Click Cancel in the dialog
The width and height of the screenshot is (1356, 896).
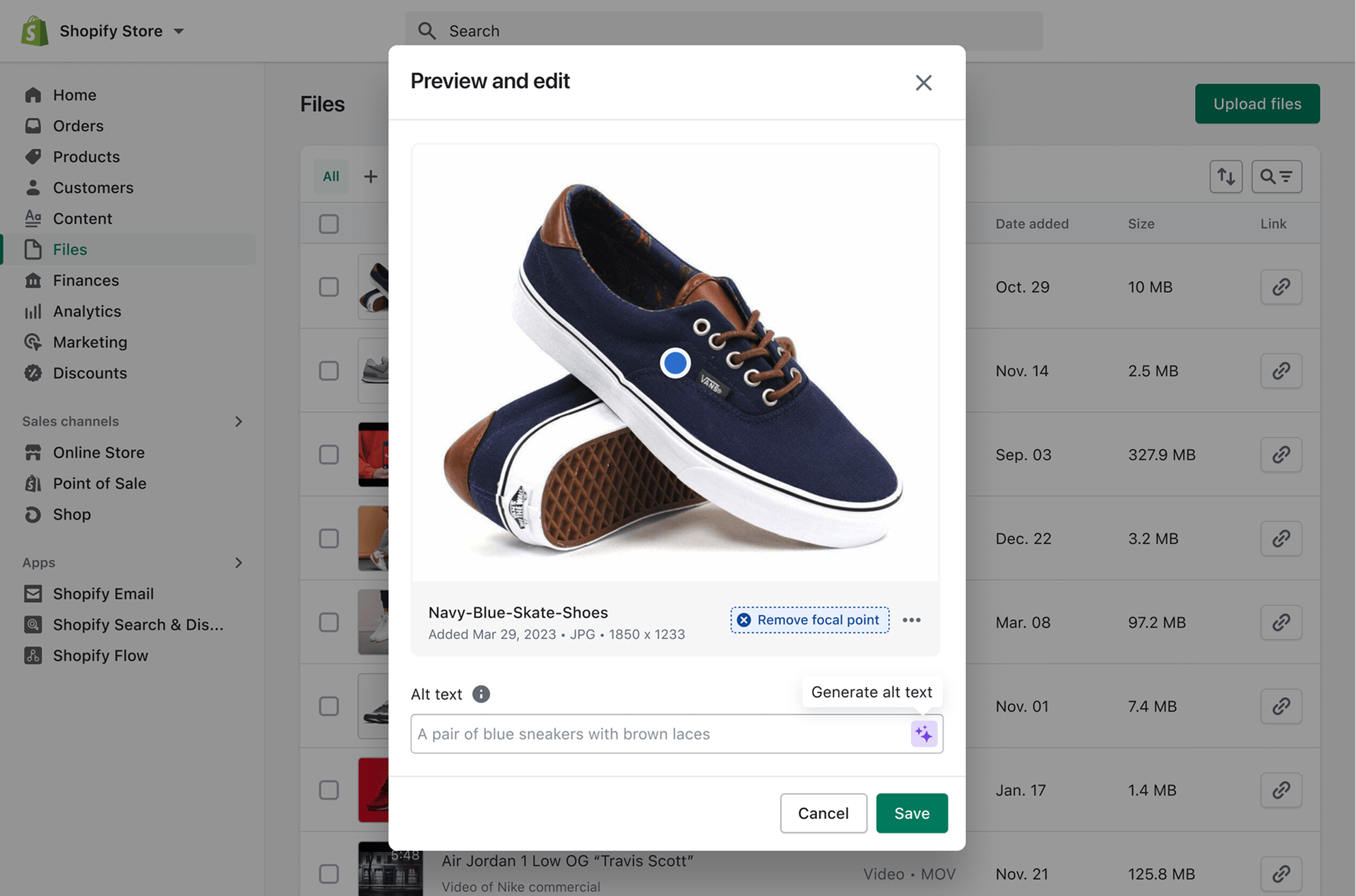tap(823, 813)
